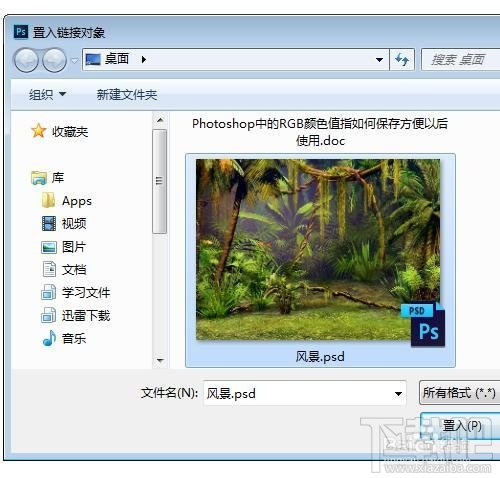Click the 库 library icon
The height and width of the screenshot is (478, 500).
[39, 178]
